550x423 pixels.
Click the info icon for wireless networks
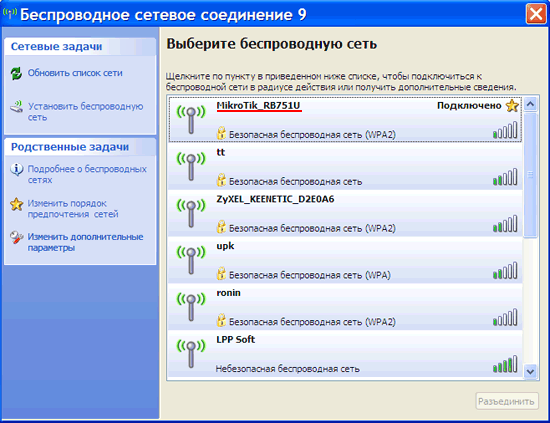[16, 169]
